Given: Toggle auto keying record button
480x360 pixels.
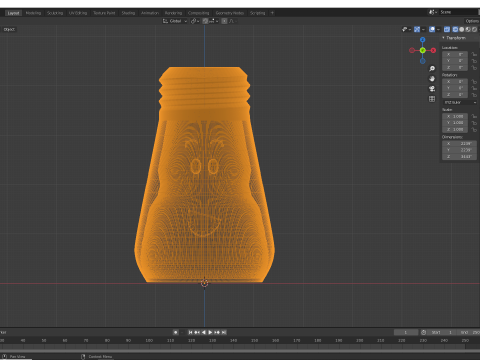Looking at the screenshot, I should (x=176, y=332).
